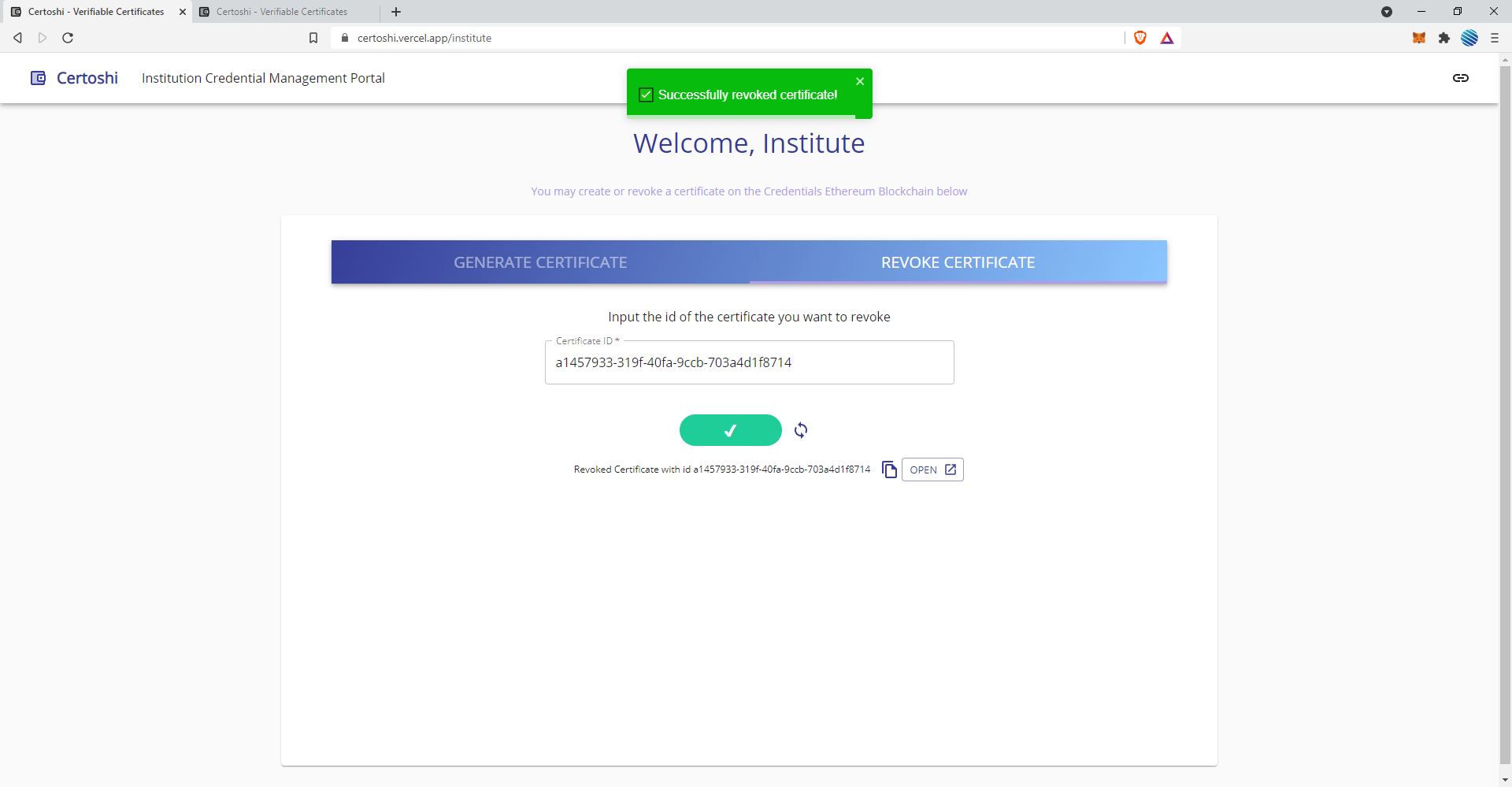This screenshot has width=1512, height=787.
Task: Reload the page with the browser refresh icon
Action: pos(68,38)
